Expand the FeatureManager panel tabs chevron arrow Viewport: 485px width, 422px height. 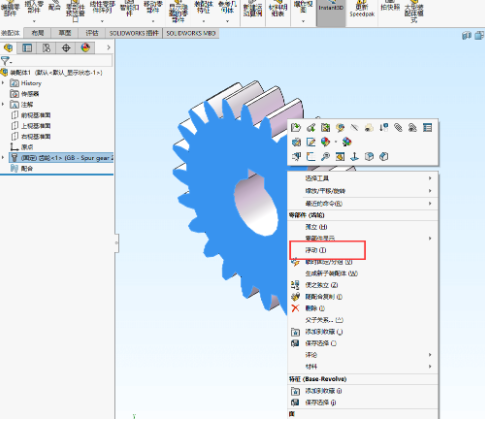click(108, 48)
